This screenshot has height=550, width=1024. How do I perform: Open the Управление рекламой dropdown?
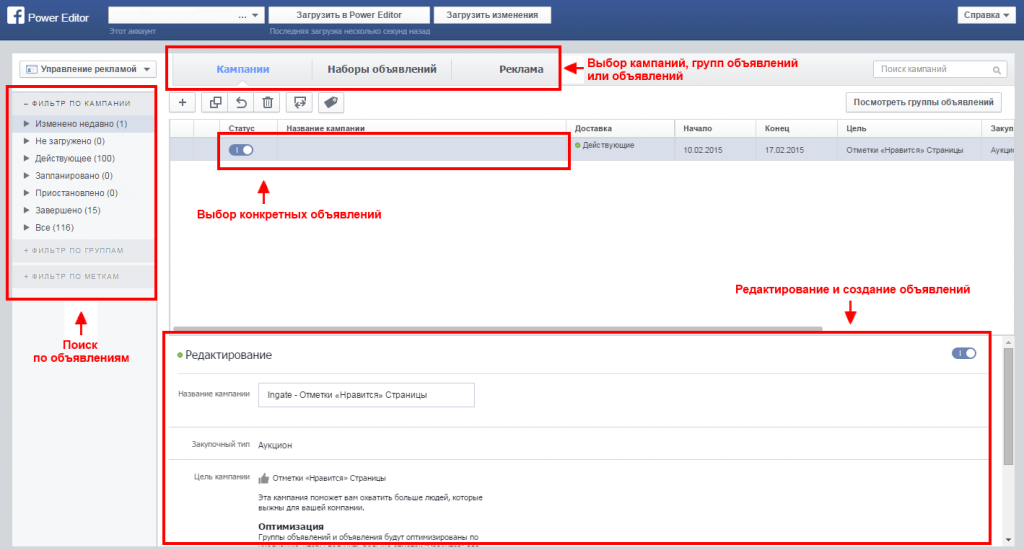[88, 69]
